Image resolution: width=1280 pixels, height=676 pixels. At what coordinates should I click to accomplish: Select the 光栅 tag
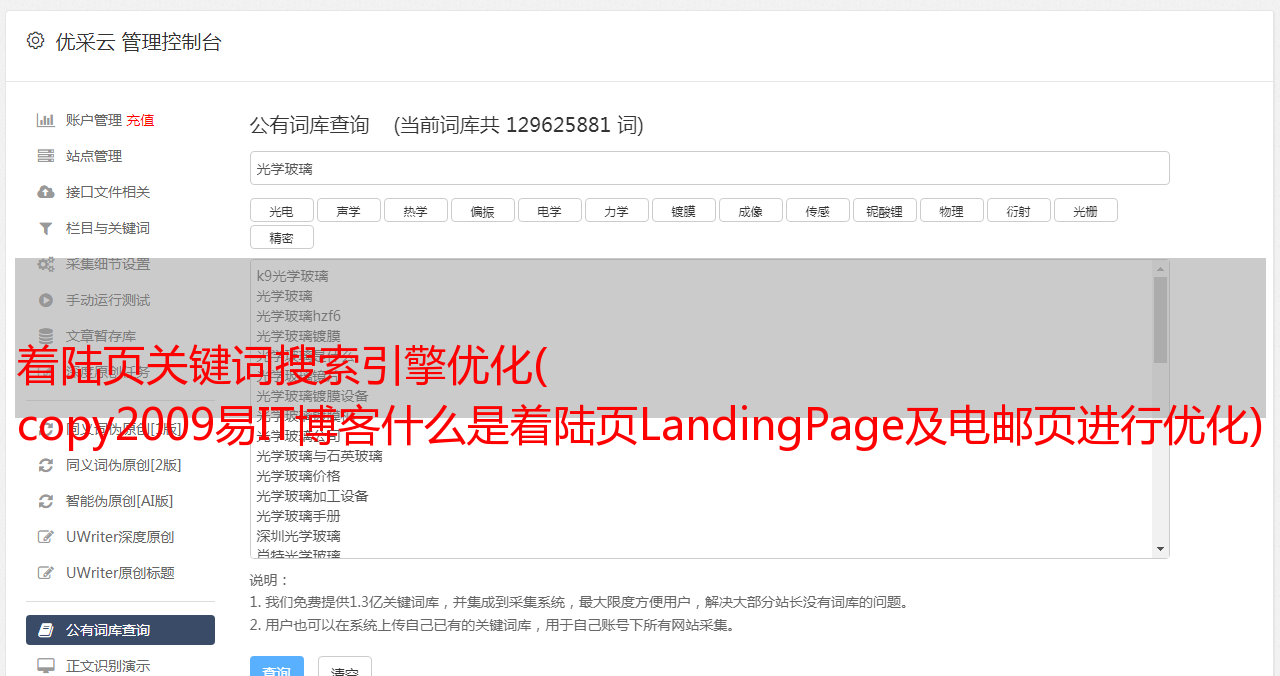[x=1086, y=210]
